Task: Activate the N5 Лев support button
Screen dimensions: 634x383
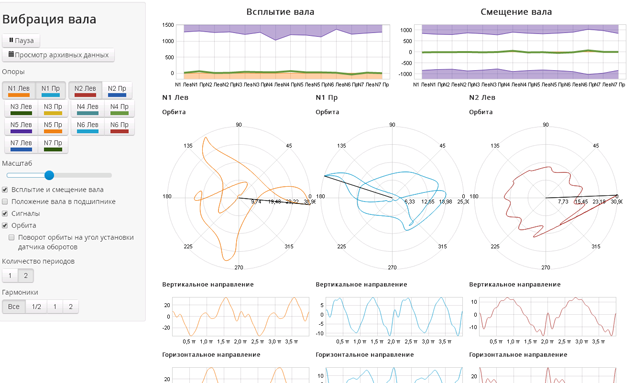Action: [21, 127]
